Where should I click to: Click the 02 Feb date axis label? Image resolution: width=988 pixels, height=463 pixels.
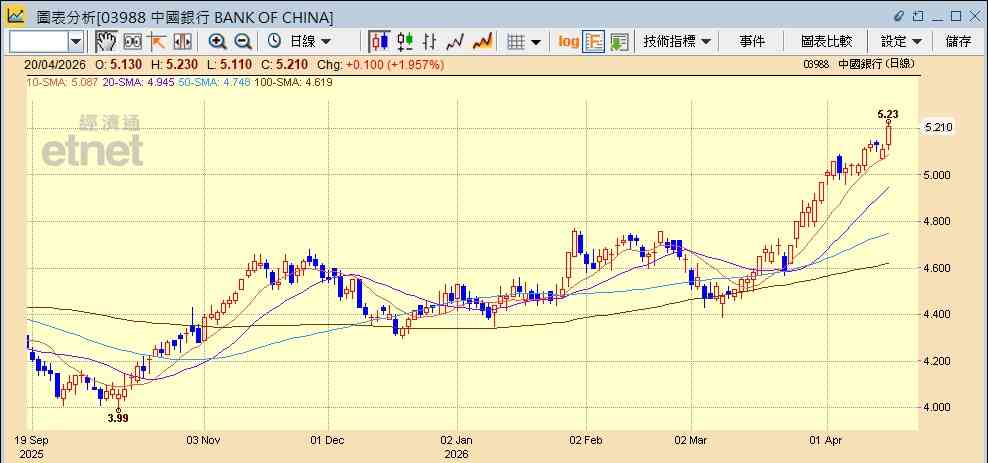coord(587,440)
